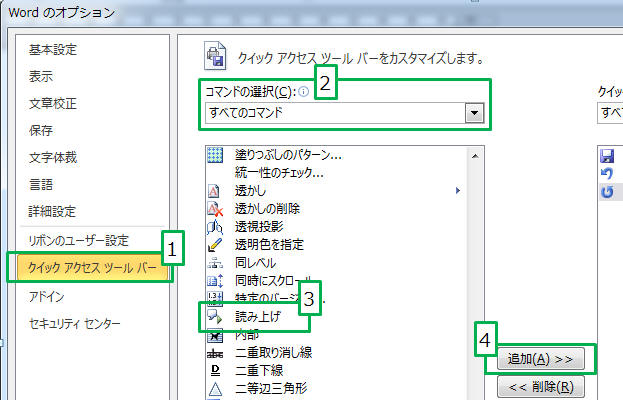Click the 透かしの削除 icon
623x400 pixels.
215,209
